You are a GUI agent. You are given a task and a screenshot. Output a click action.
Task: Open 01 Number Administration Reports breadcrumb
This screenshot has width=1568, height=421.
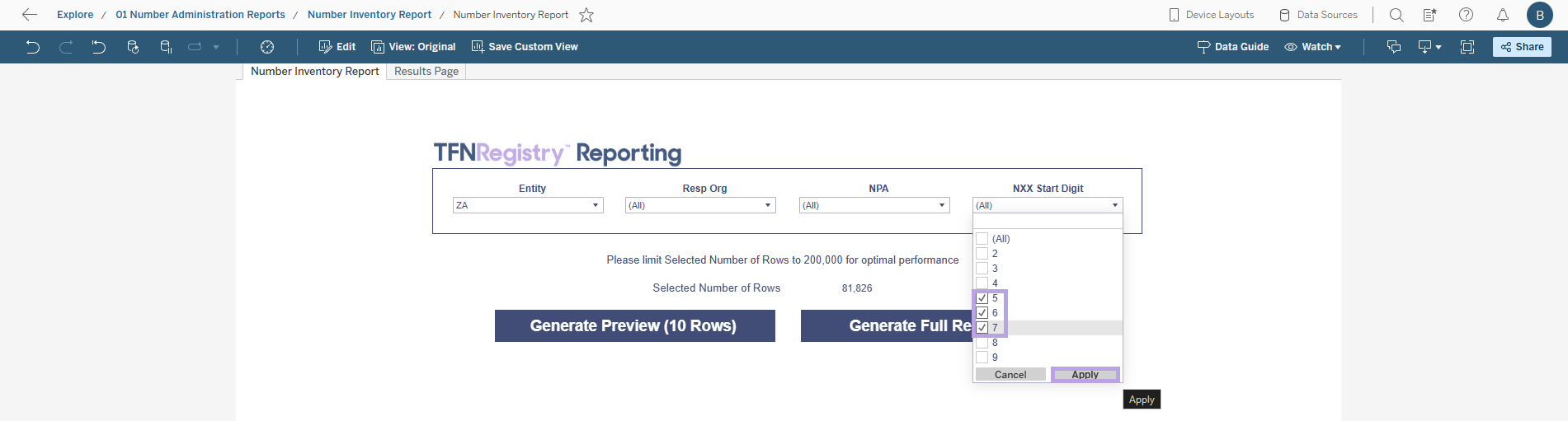[x=200, y=15]
